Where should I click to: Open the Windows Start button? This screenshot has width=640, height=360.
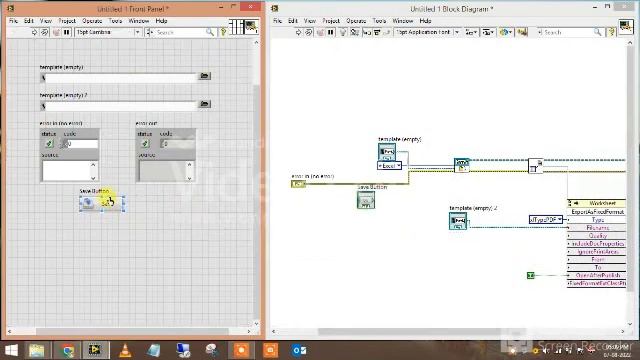(11, 350)
